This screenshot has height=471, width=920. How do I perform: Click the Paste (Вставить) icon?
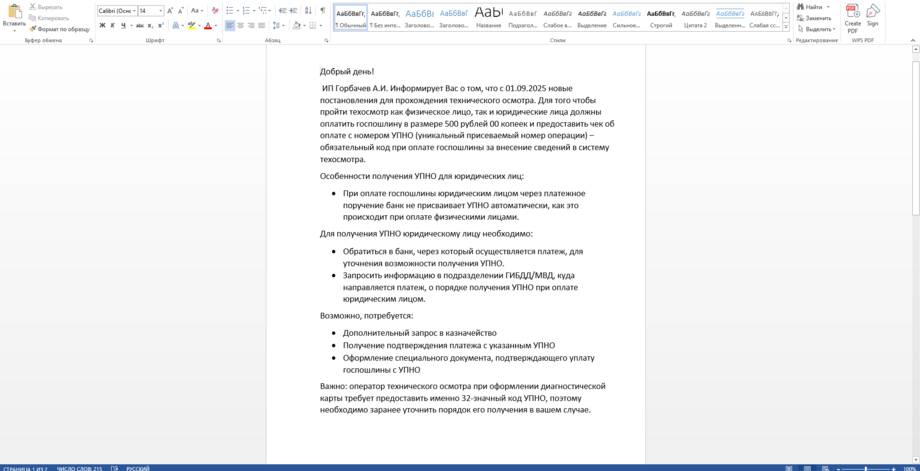(14, 15)
